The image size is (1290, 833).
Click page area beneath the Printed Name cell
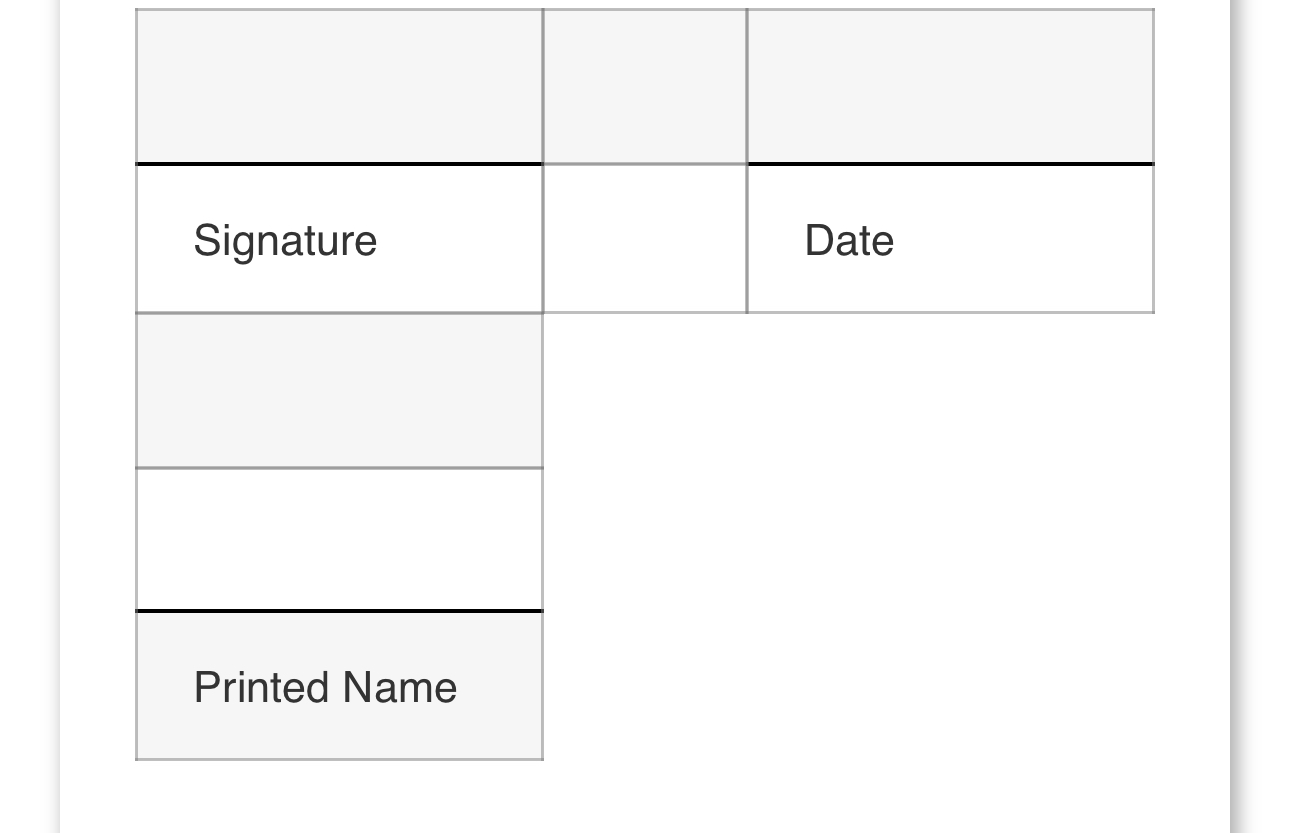tap(339, 796)
